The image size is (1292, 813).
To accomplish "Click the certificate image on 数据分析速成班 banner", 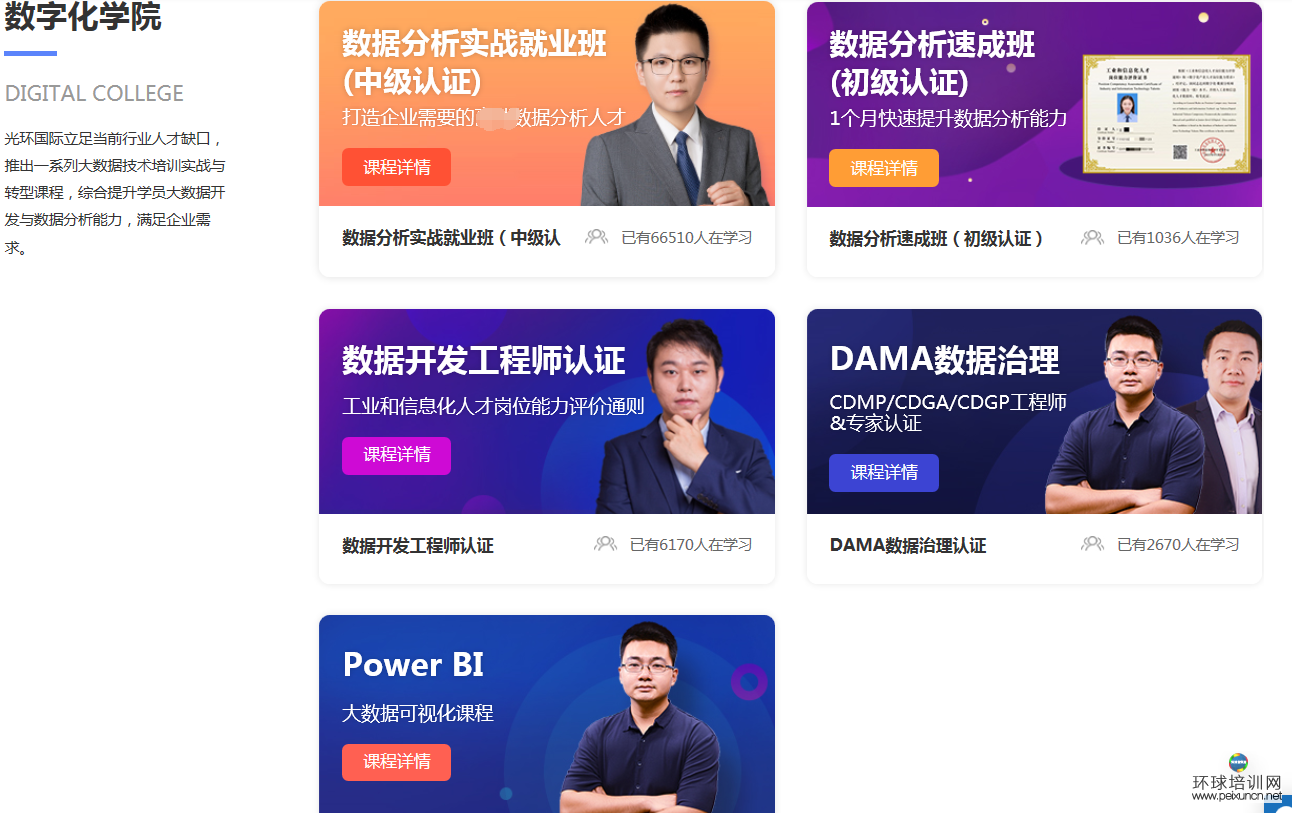I will pos(1166,113).
